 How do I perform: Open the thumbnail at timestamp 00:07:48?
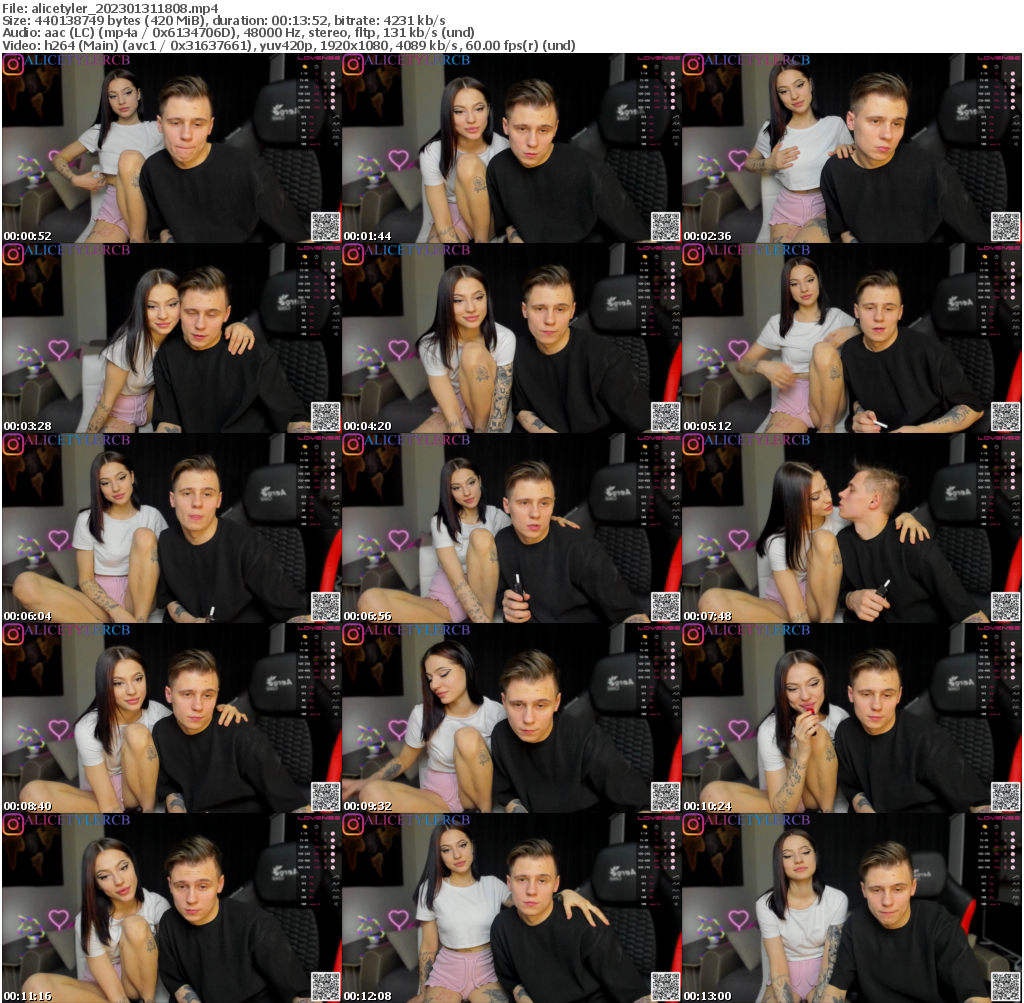pos(851,528)
